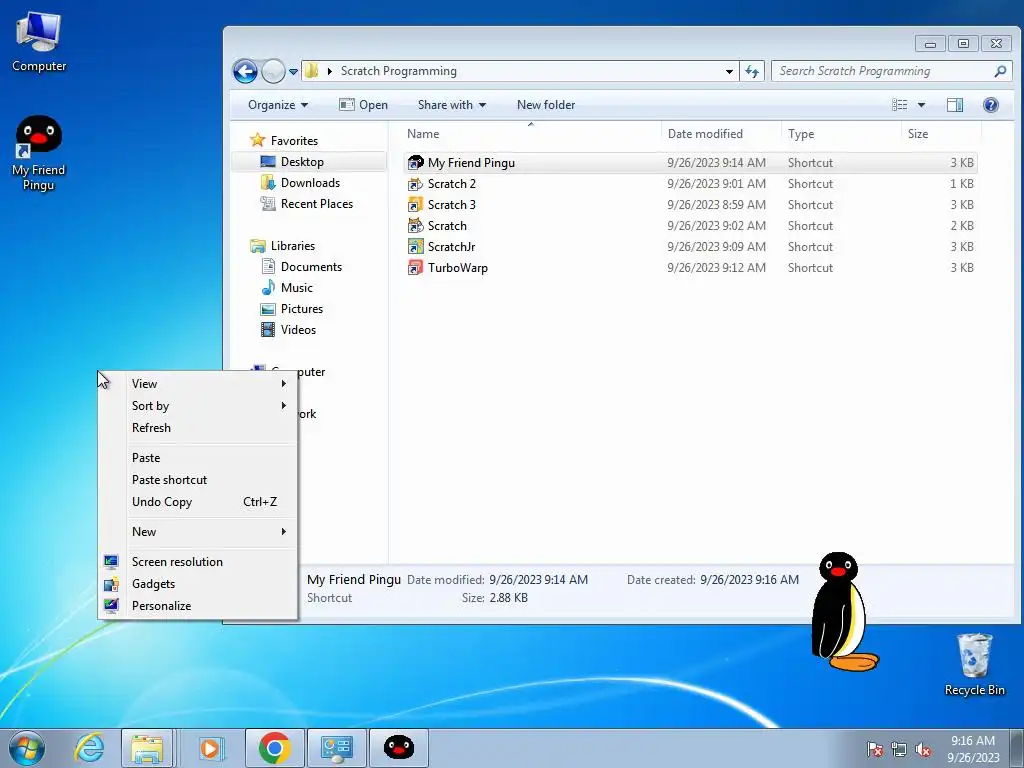Click the Explorer forward arrow button

[273, 71]
